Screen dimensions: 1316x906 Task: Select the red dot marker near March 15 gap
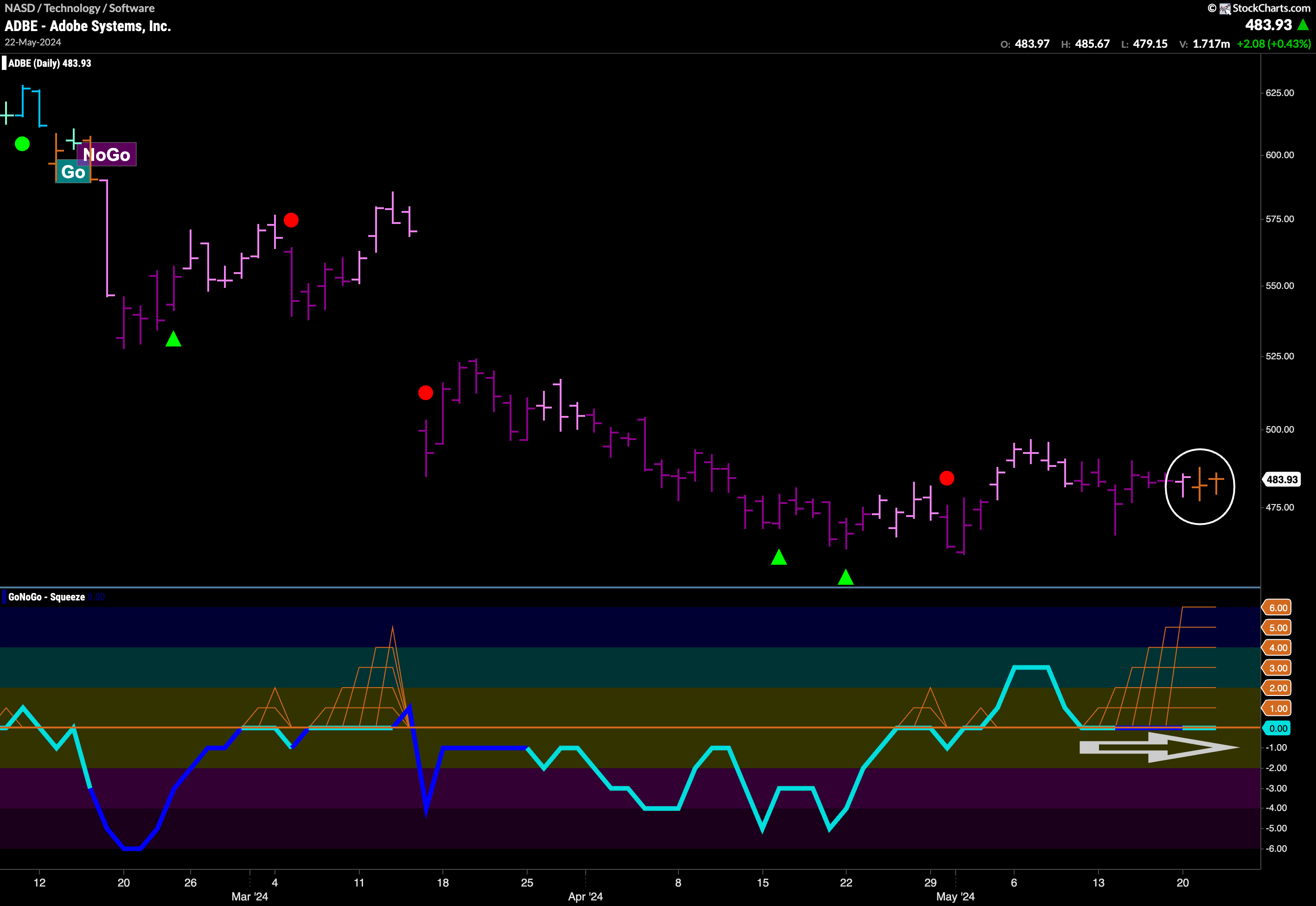pyautogui.click(x=426, y=393)
